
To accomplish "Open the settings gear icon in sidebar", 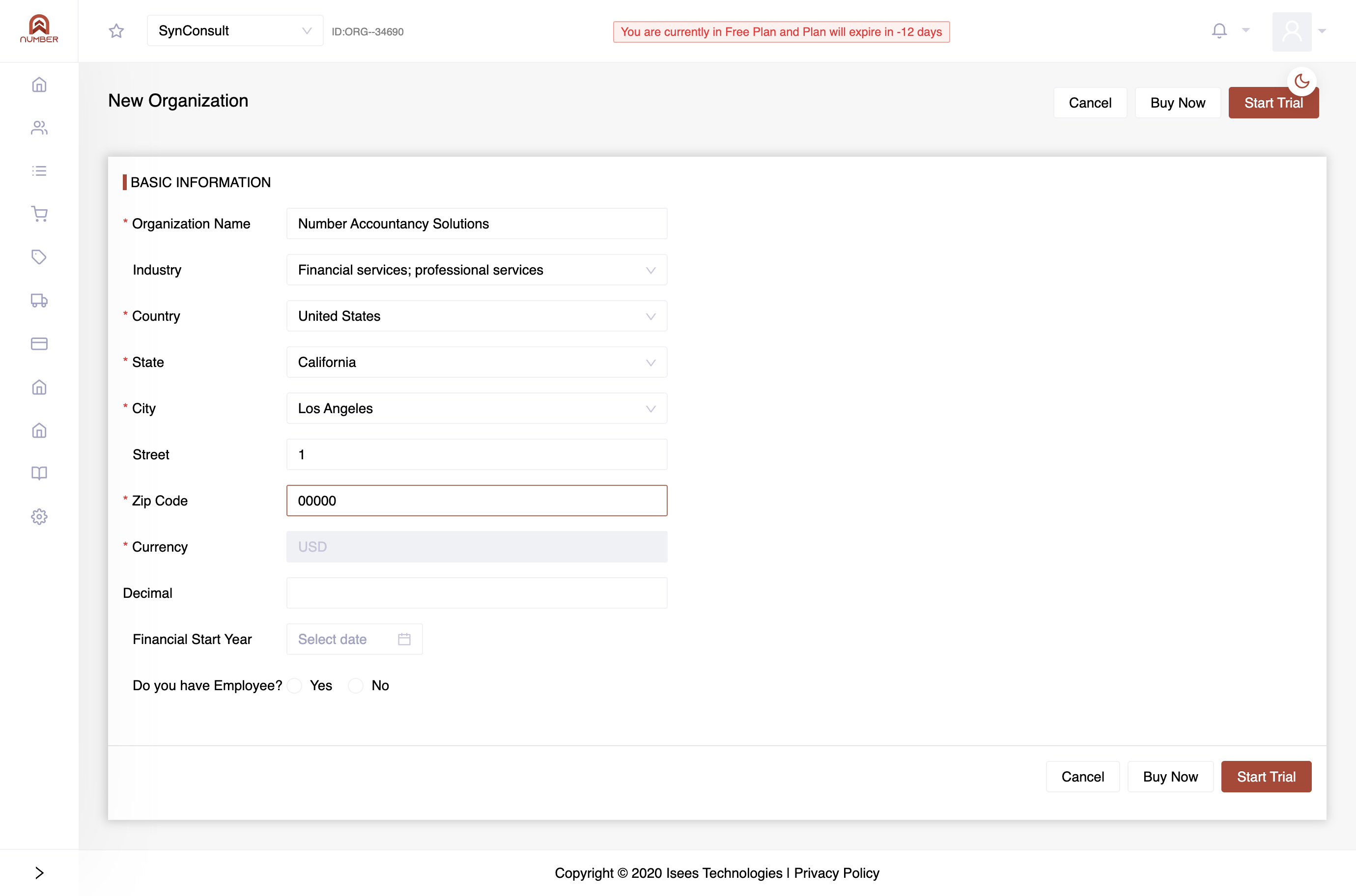I will 39,517.
